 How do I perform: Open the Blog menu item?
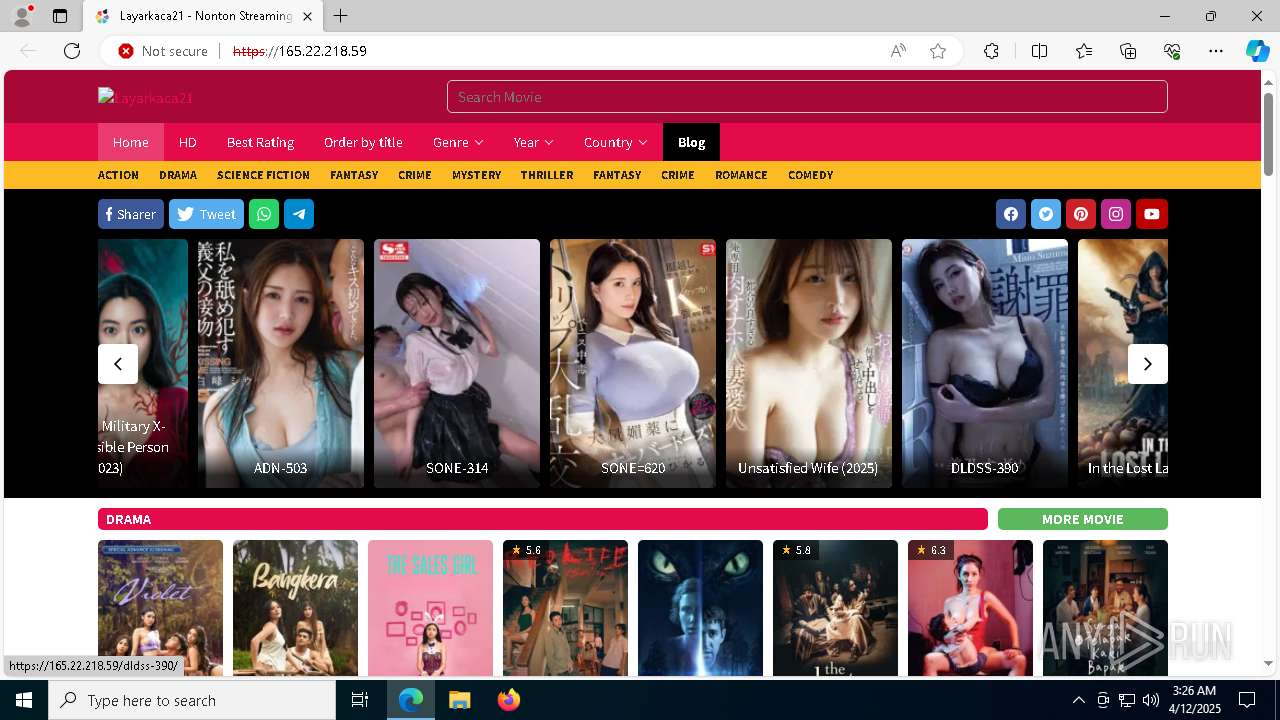(x=691, y=142)
